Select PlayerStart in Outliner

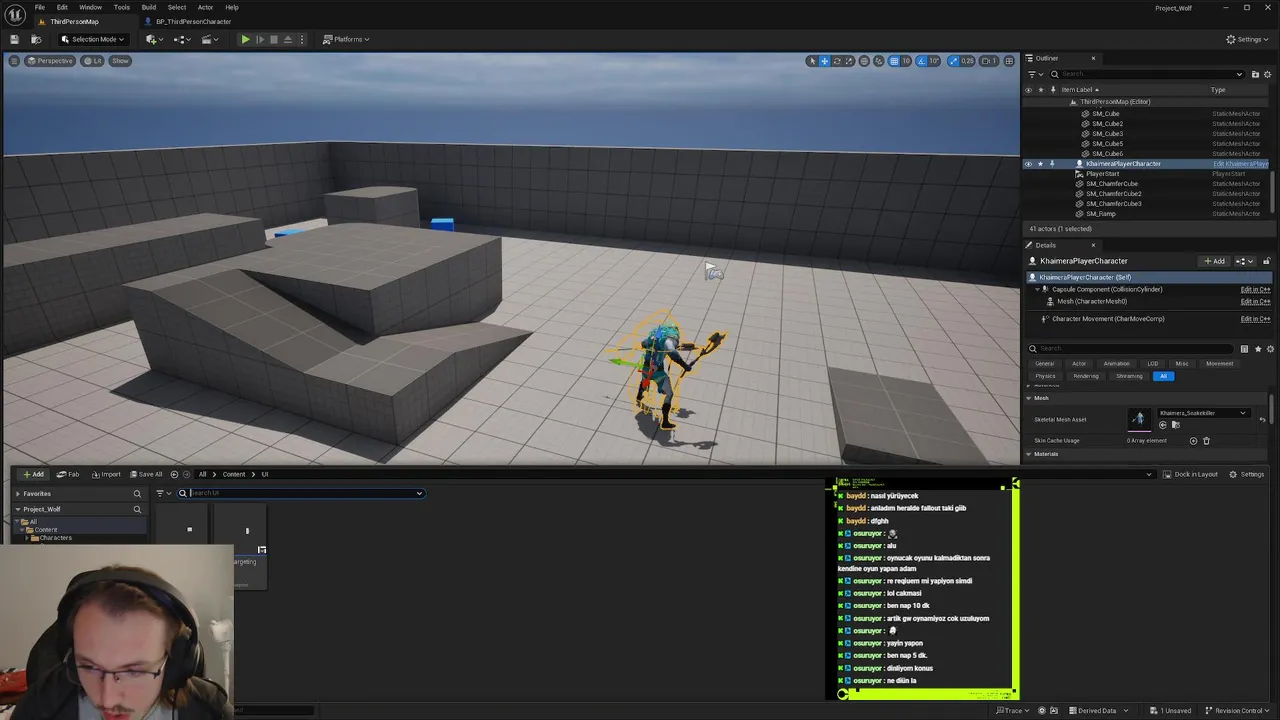coord(1102,174)
